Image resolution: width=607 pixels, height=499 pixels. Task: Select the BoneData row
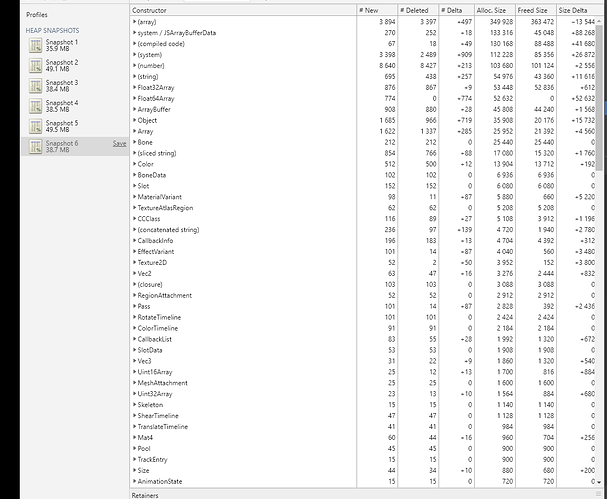coord(363,175)
